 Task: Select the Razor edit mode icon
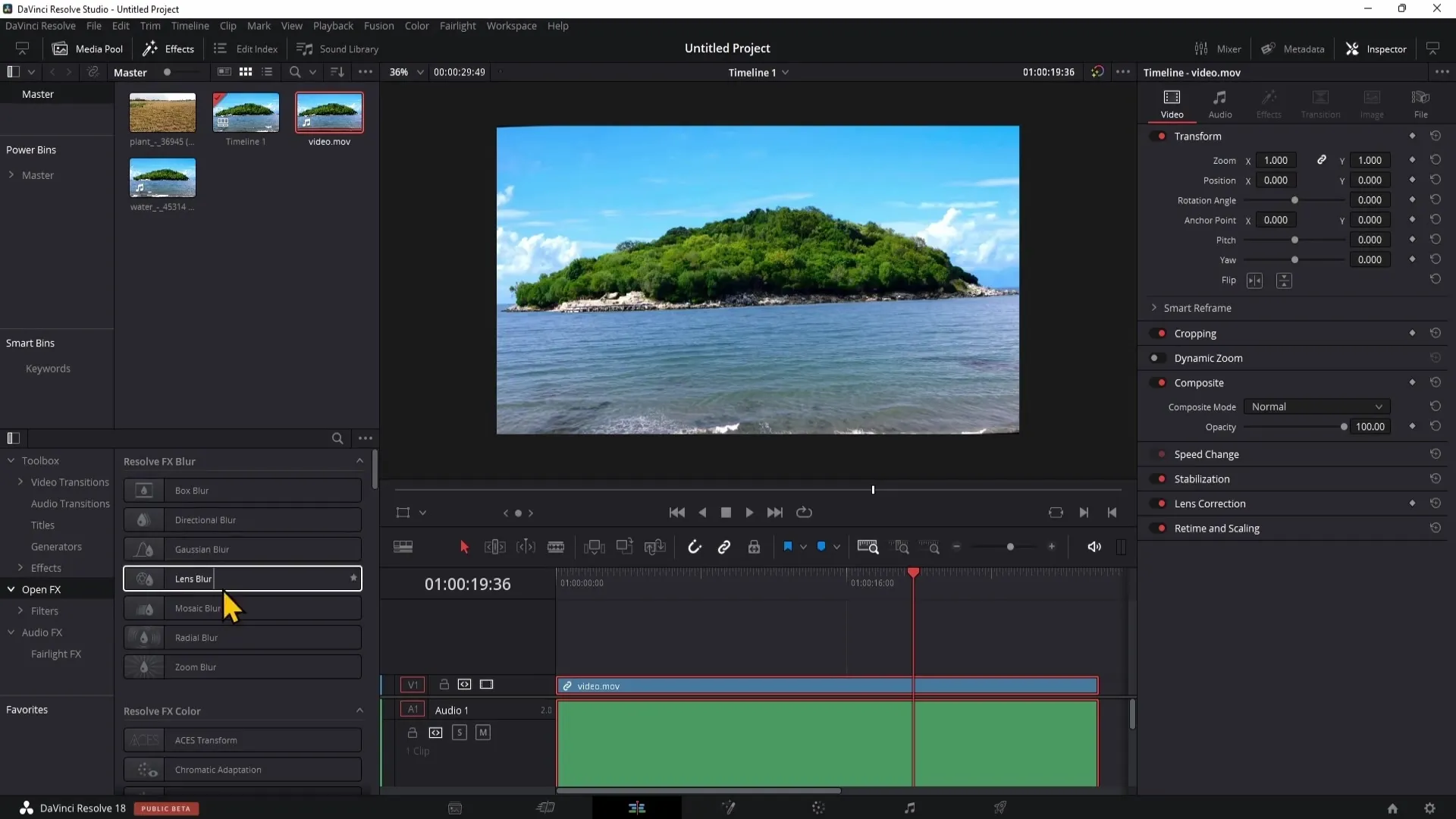pyautogui.click(x=556, y=548)
